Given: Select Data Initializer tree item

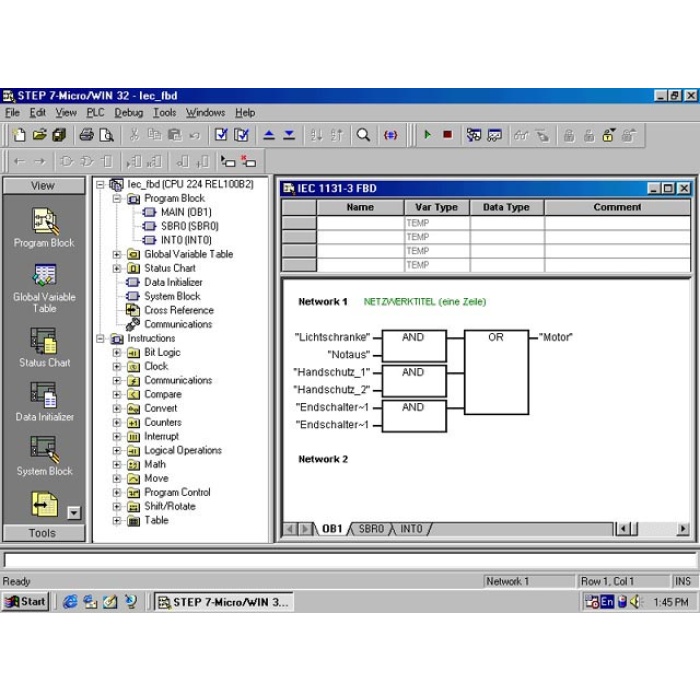Looking at the screenshot, I should point(173,282).
